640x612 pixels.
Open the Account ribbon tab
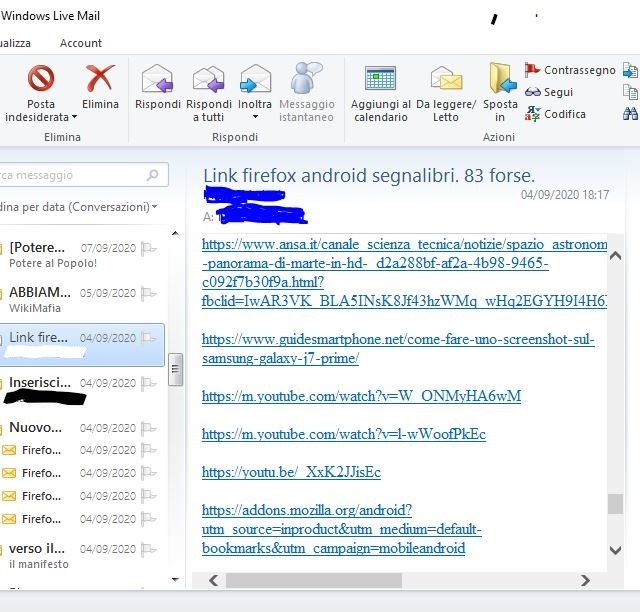(x=81, y=43)
